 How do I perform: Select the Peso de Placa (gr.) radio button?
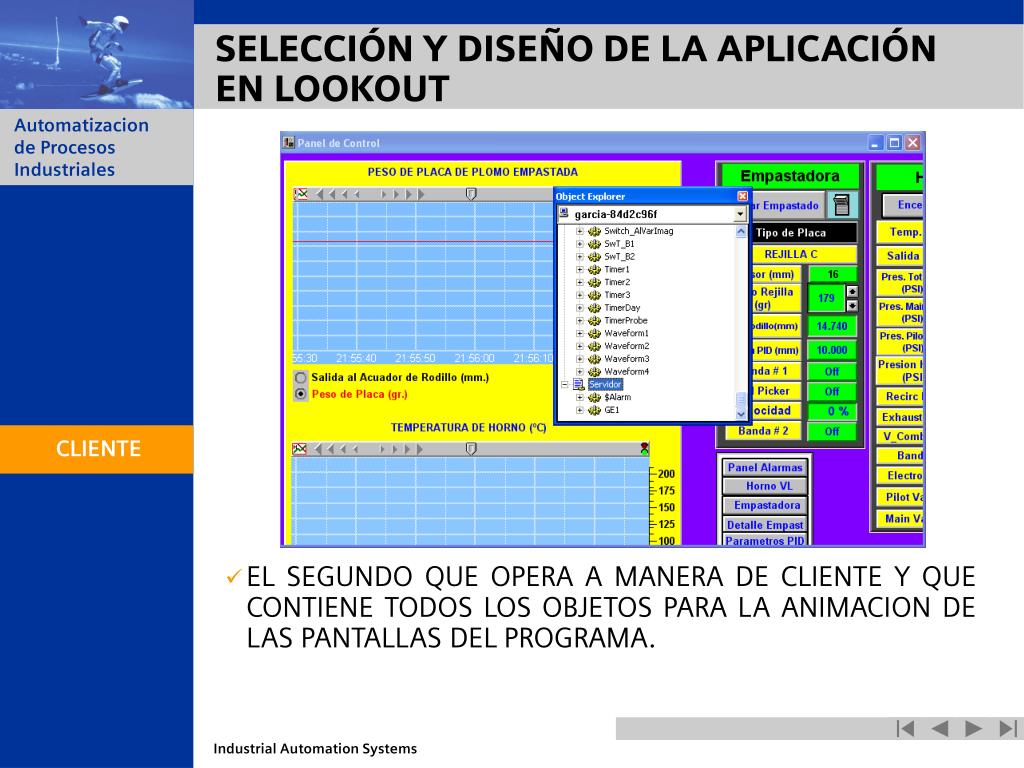point(300,394)
